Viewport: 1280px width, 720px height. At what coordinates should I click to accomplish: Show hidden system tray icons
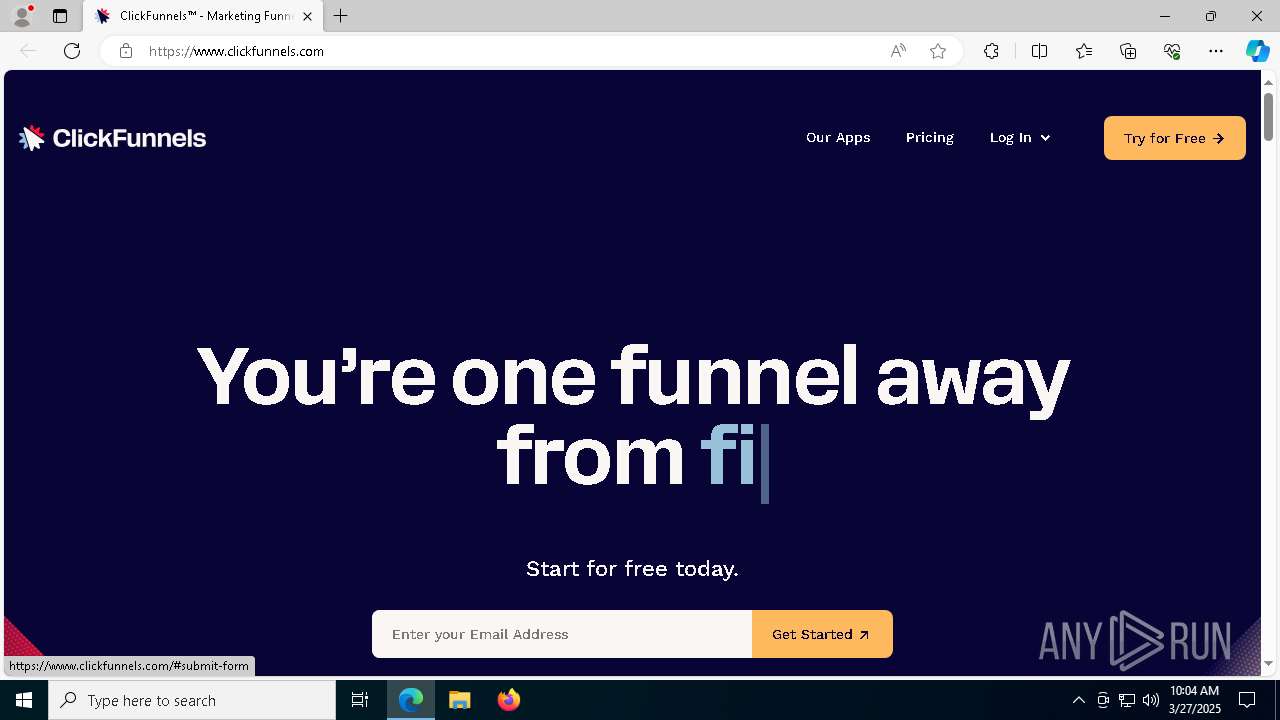(x=1078, y=700)
